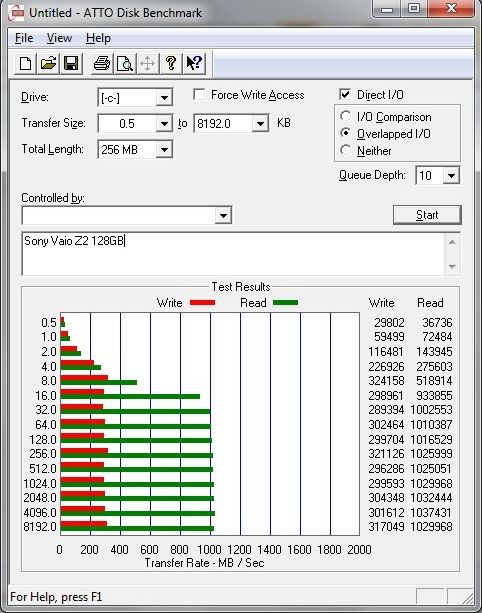Image resolution: width=482 pixels, height=613 pixels.
Task: Open Total Length 256 MB dropdown
Action: point(164,149)
